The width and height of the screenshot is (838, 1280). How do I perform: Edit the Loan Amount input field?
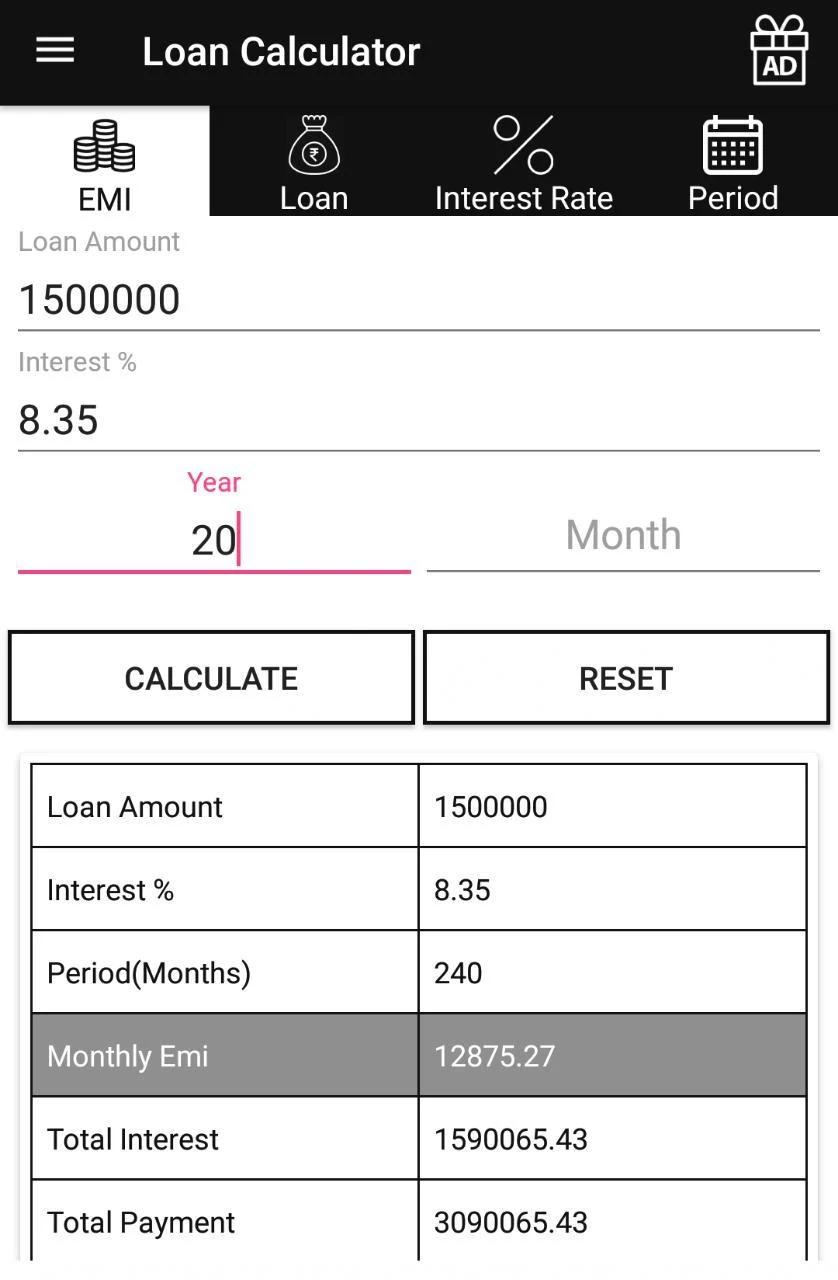pyautogui.click(x=418, y=300)
